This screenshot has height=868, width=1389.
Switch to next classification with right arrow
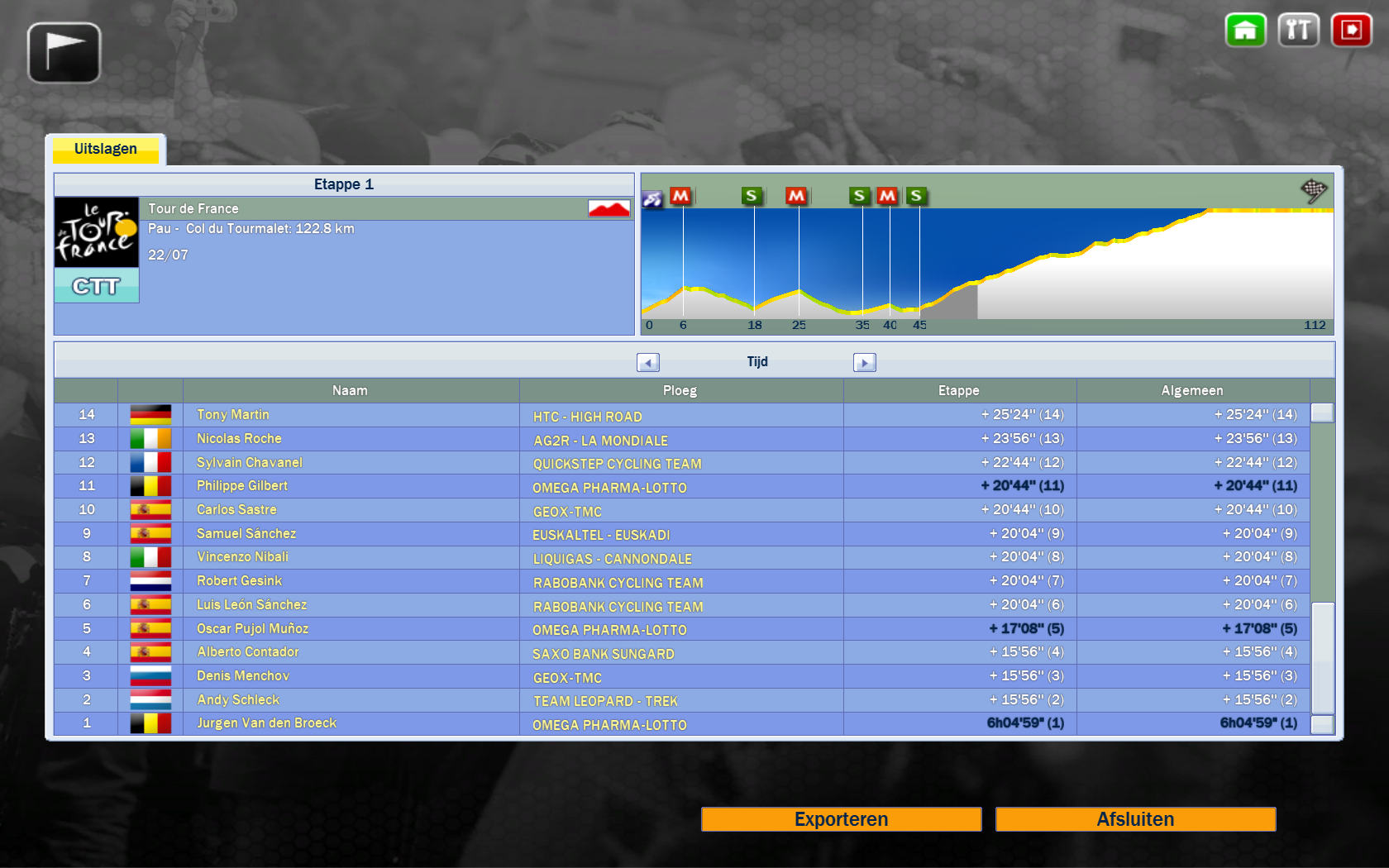point(864,363)
